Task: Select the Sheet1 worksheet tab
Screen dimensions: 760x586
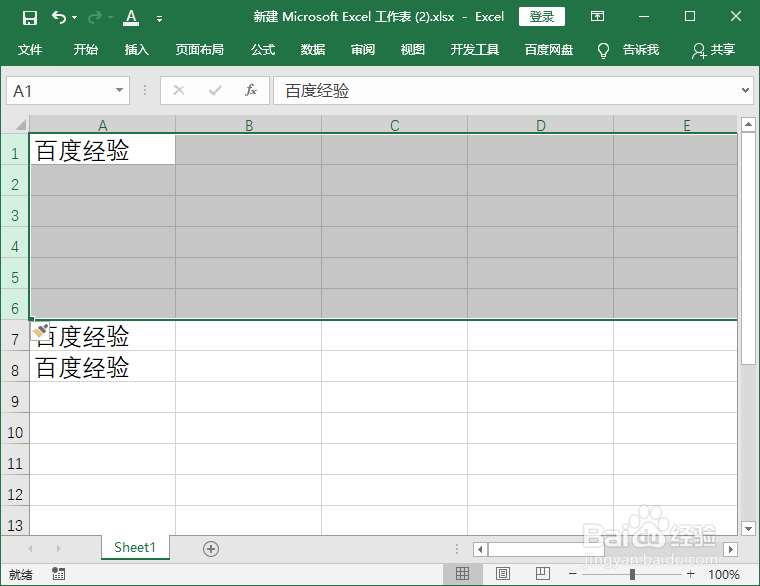Action: click(135, 548)
